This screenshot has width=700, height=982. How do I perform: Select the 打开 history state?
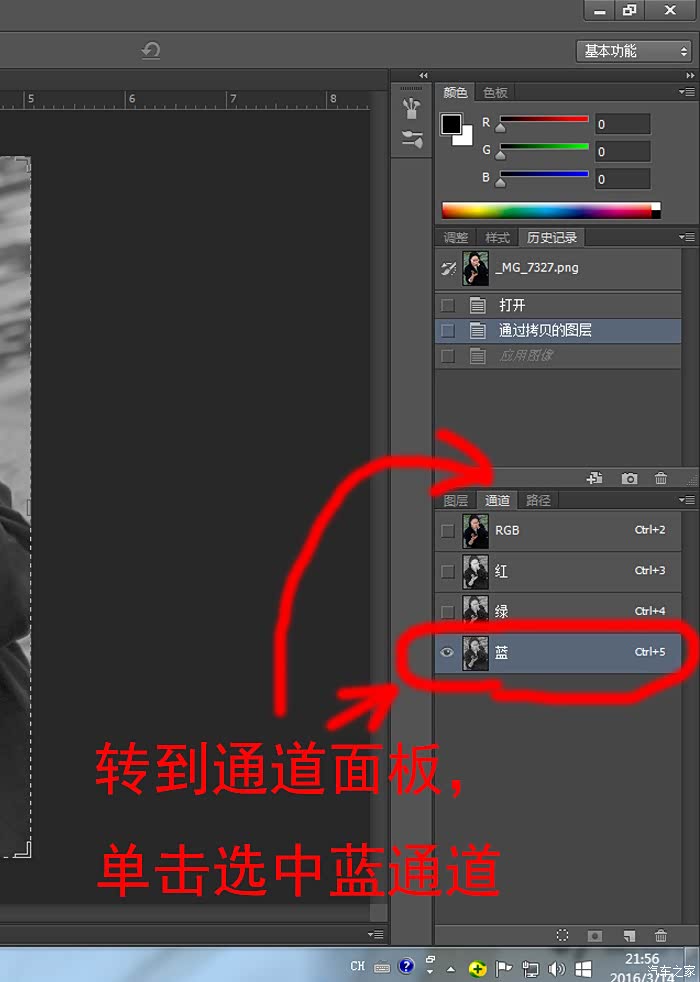coord(558,305)
